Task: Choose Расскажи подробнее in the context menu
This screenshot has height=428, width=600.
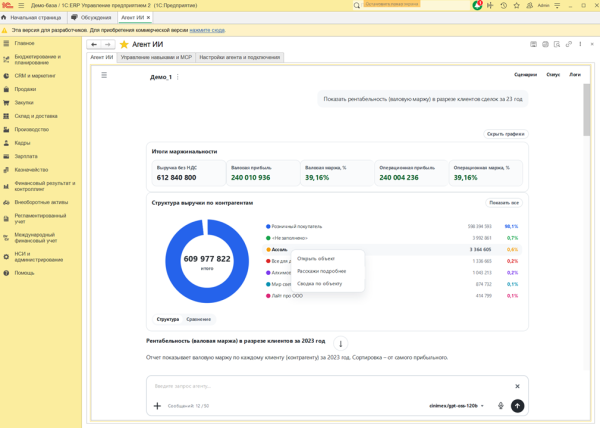Action: [322, 271]
